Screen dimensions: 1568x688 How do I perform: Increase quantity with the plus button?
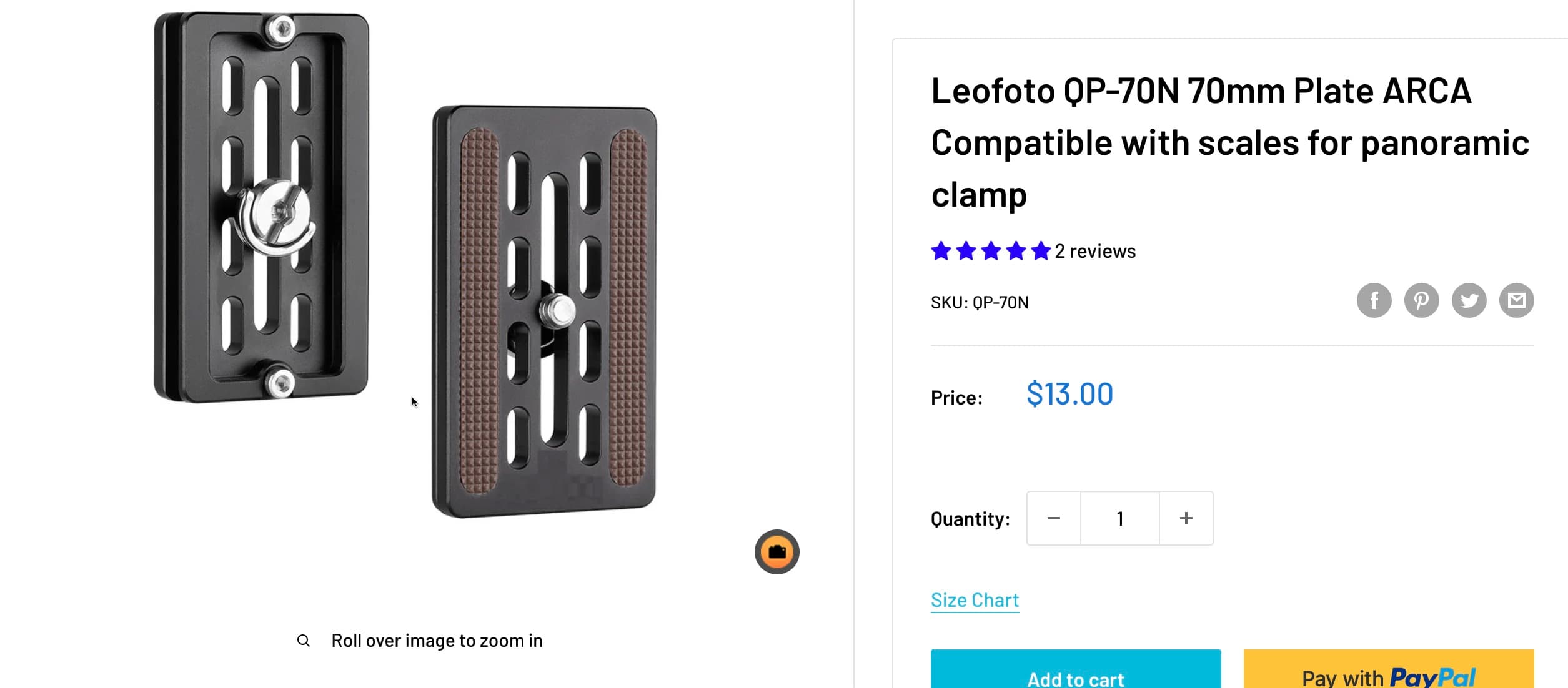pos(1186,518)
